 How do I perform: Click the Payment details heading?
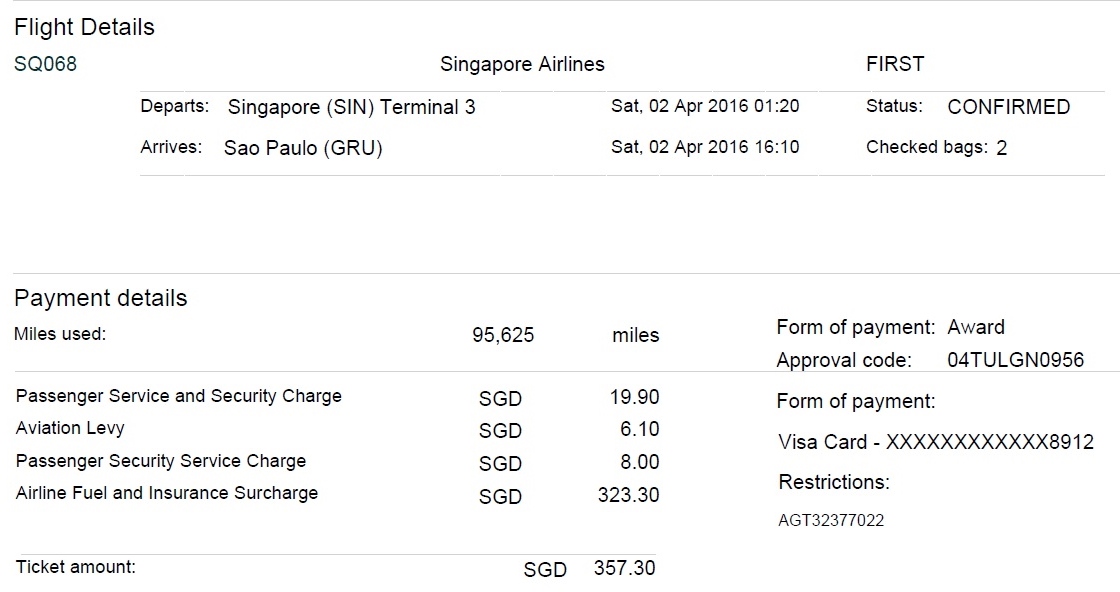[x=100, y=298]
